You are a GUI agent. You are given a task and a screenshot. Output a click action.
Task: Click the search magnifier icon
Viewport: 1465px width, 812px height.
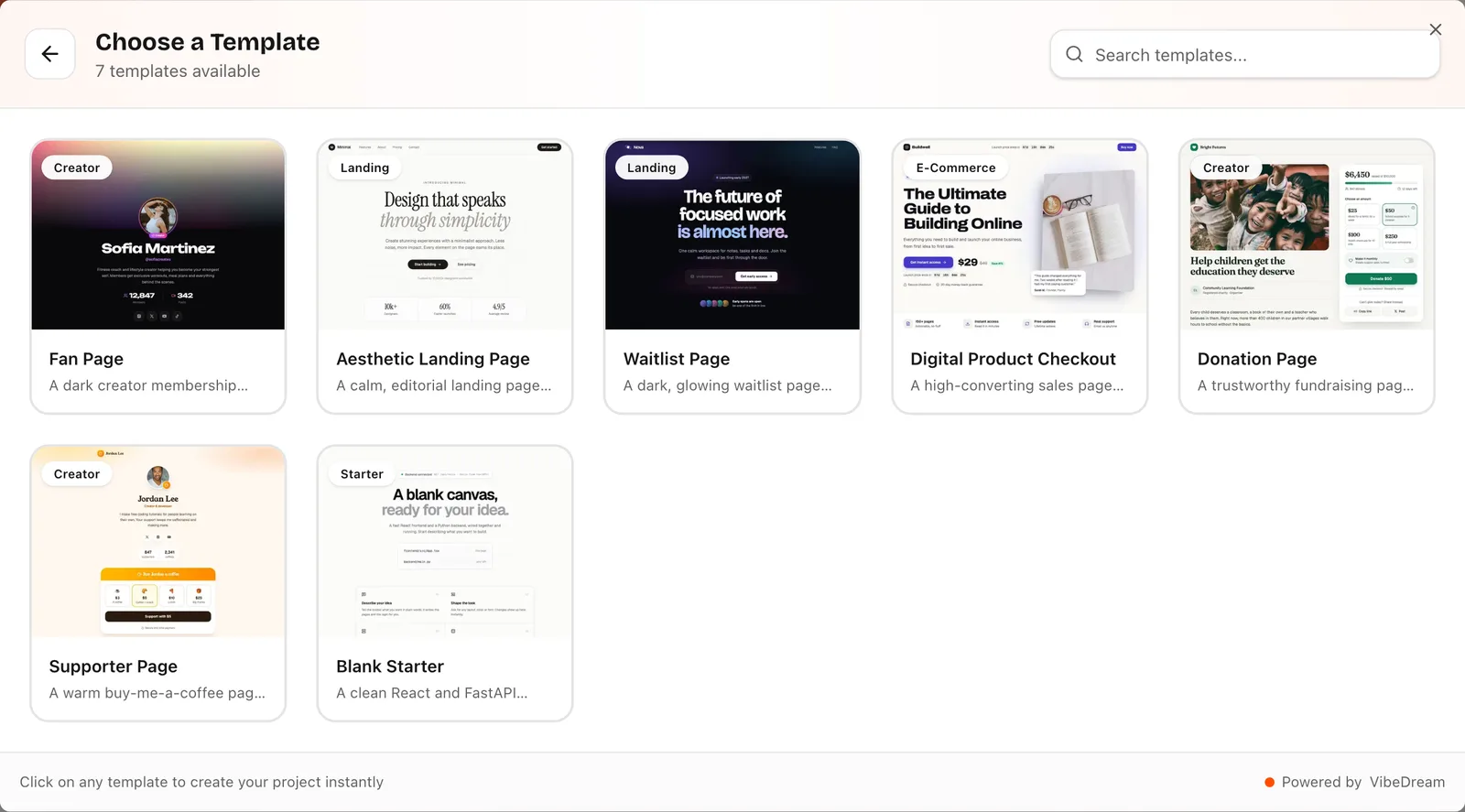1074,54
